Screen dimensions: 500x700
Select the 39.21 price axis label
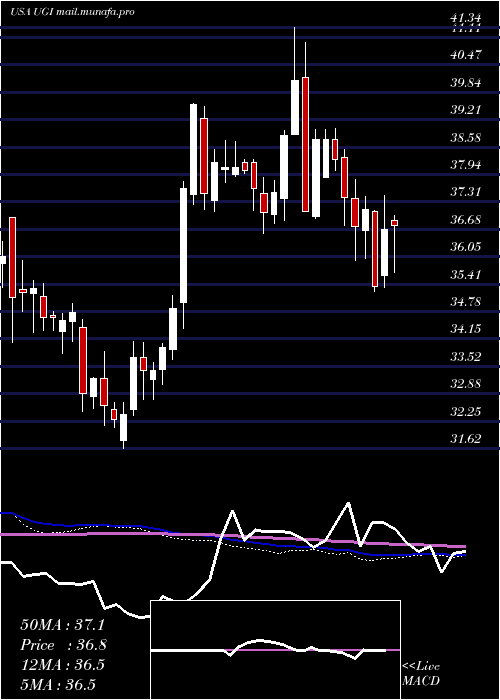(466, 110)
